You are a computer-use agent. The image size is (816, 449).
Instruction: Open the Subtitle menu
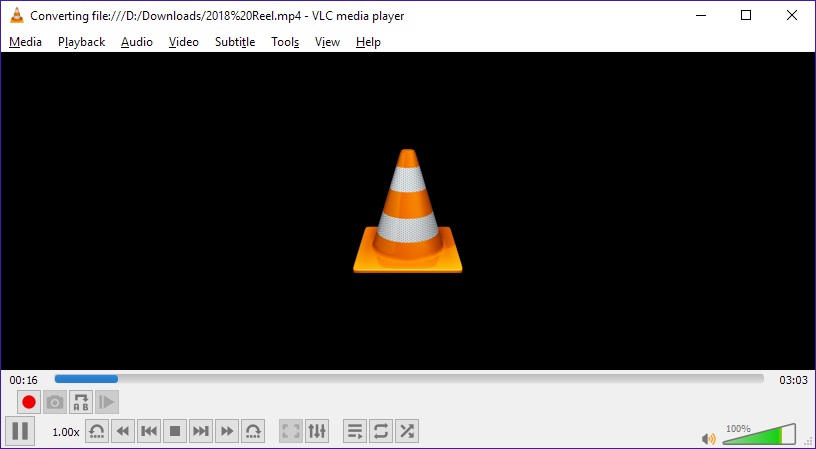[235, 42]
